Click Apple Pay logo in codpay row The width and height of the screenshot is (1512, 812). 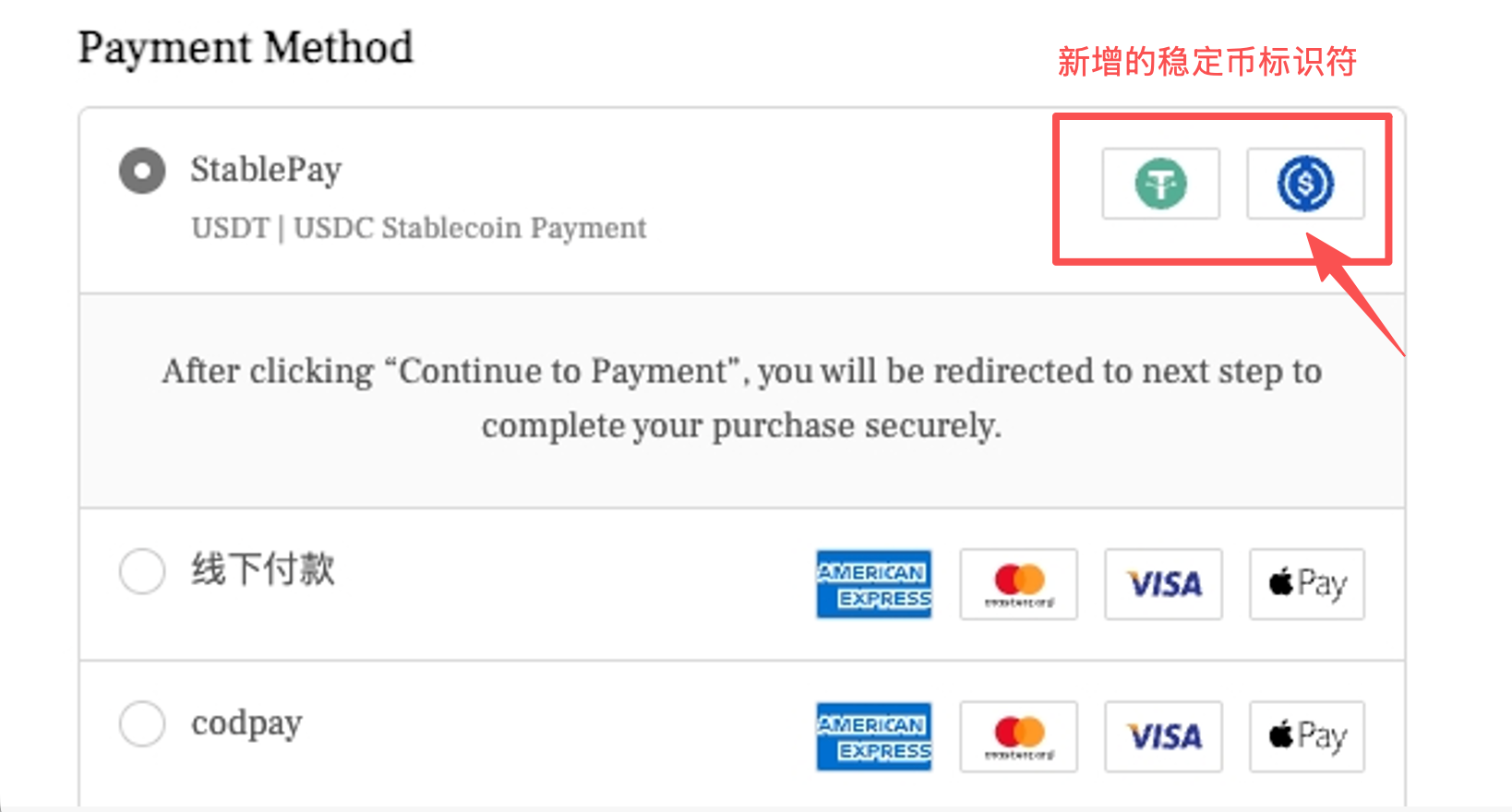pyautogui.click(x=1307, y=736)
